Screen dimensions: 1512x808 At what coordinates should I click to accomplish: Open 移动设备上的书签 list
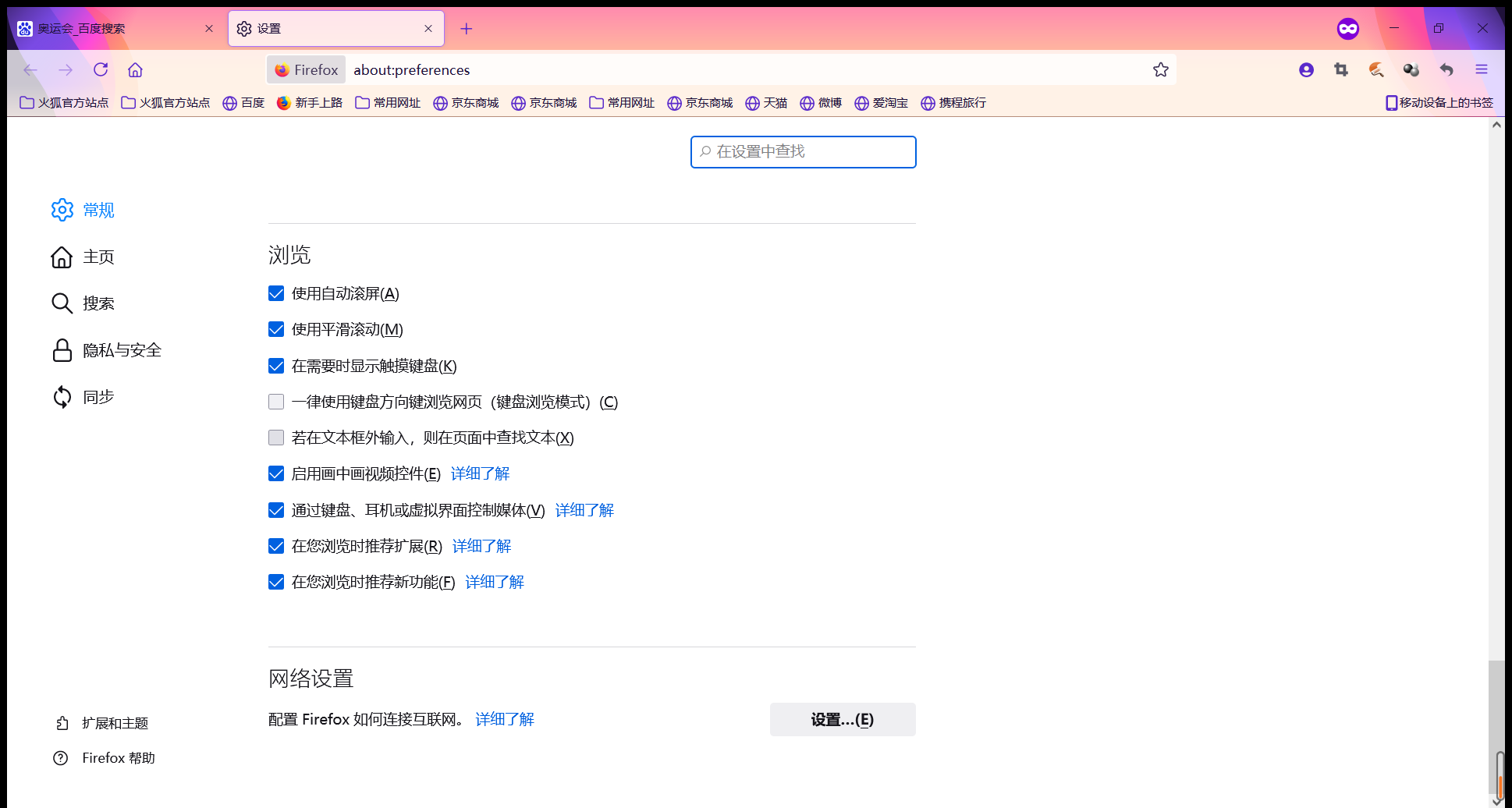[x=1438, y=102]
